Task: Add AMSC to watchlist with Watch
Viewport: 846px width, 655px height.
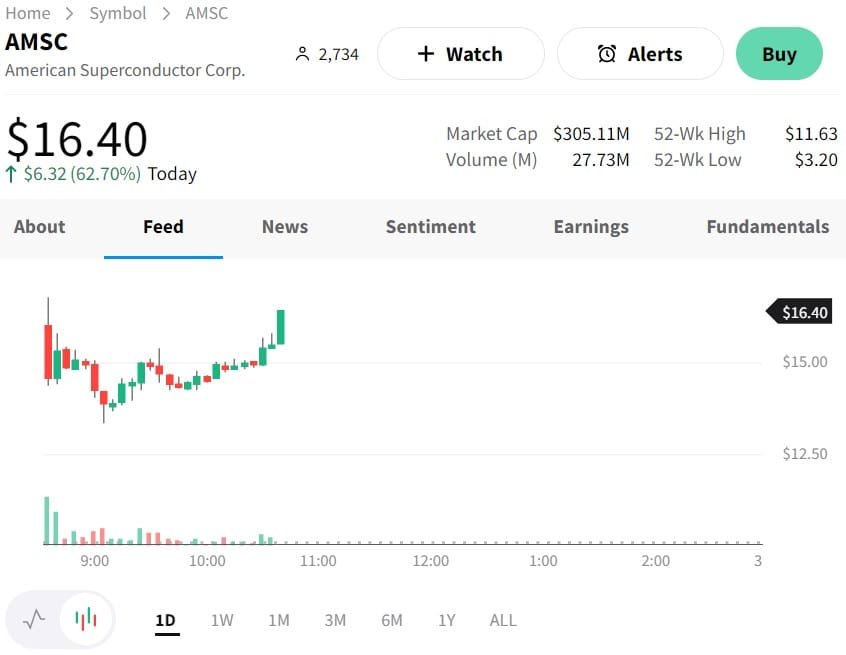Action: [x=460, y=54]
